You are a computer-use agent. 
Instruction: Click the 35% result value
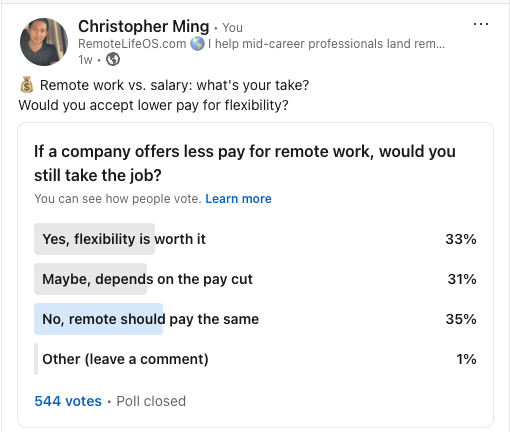click(x=461, y=319)
